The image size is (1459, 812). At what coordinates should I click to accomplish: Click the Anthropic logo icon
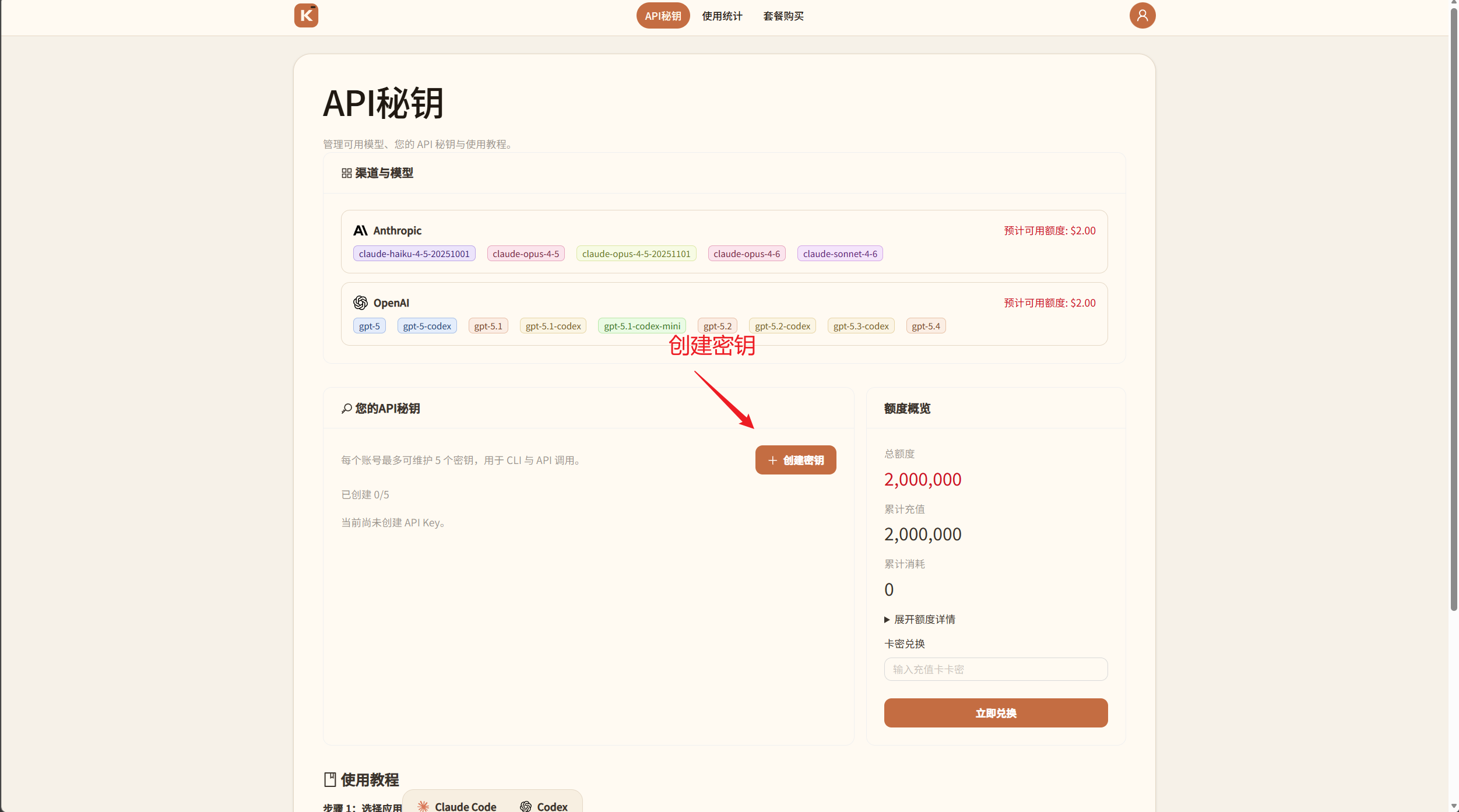(x=360, y=231)
